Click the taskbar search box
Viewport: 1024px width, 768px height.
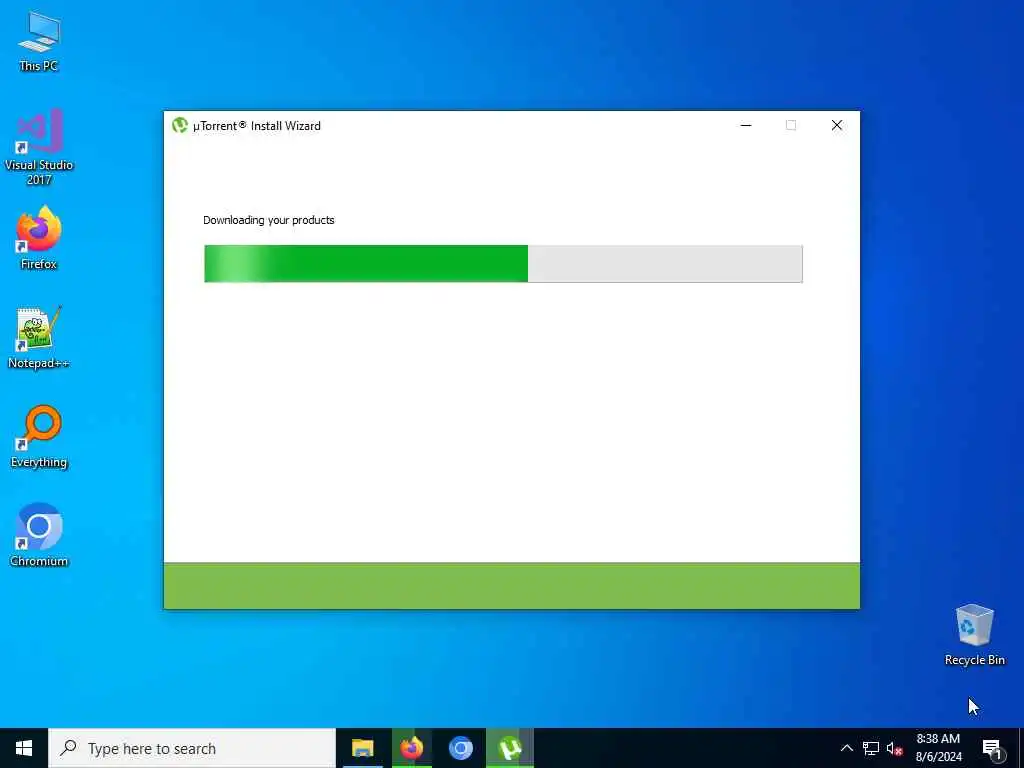point(192,748)
